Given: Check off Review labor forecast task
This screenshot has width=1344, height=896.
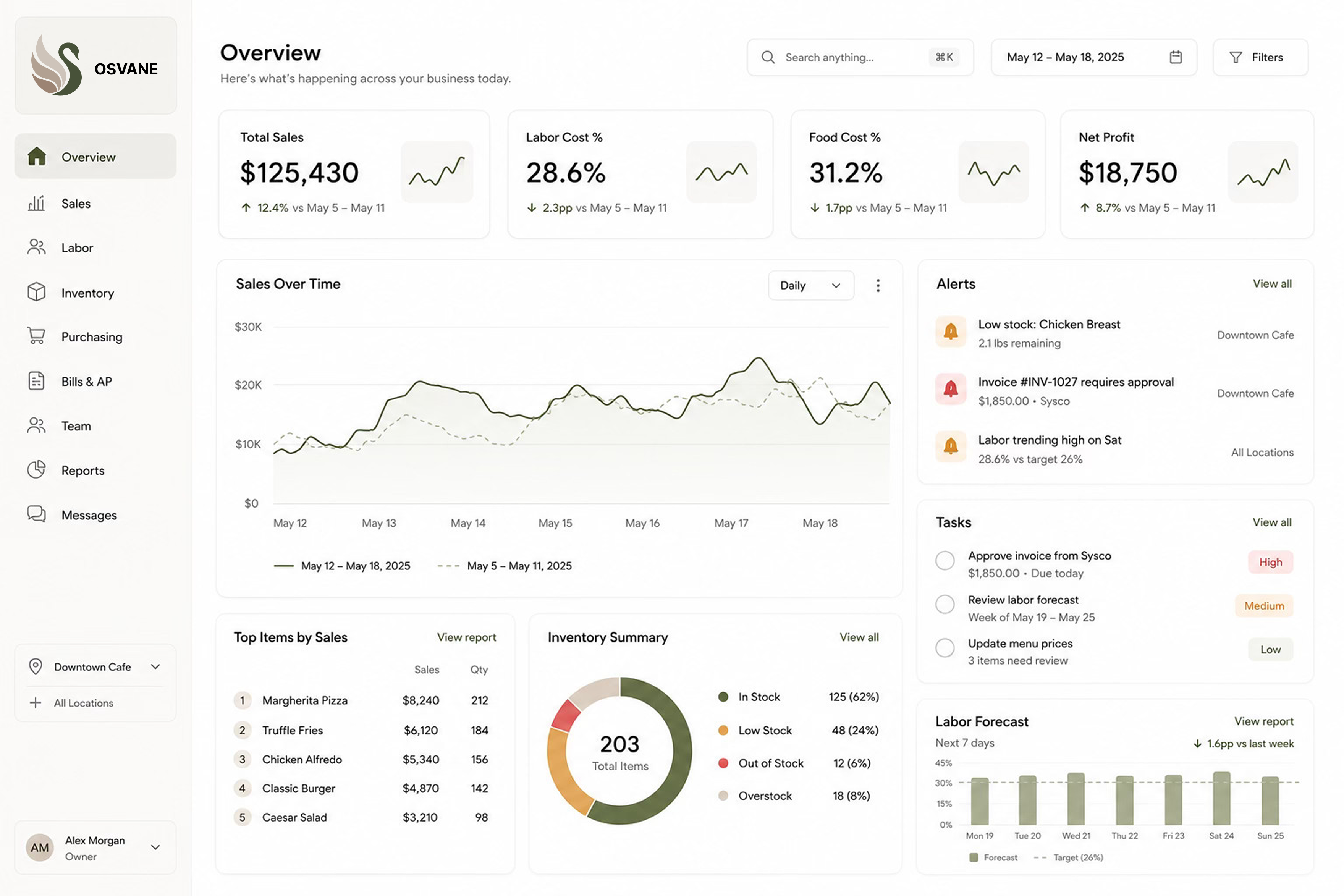Looking at the screenshot, I should coord(945,604).
